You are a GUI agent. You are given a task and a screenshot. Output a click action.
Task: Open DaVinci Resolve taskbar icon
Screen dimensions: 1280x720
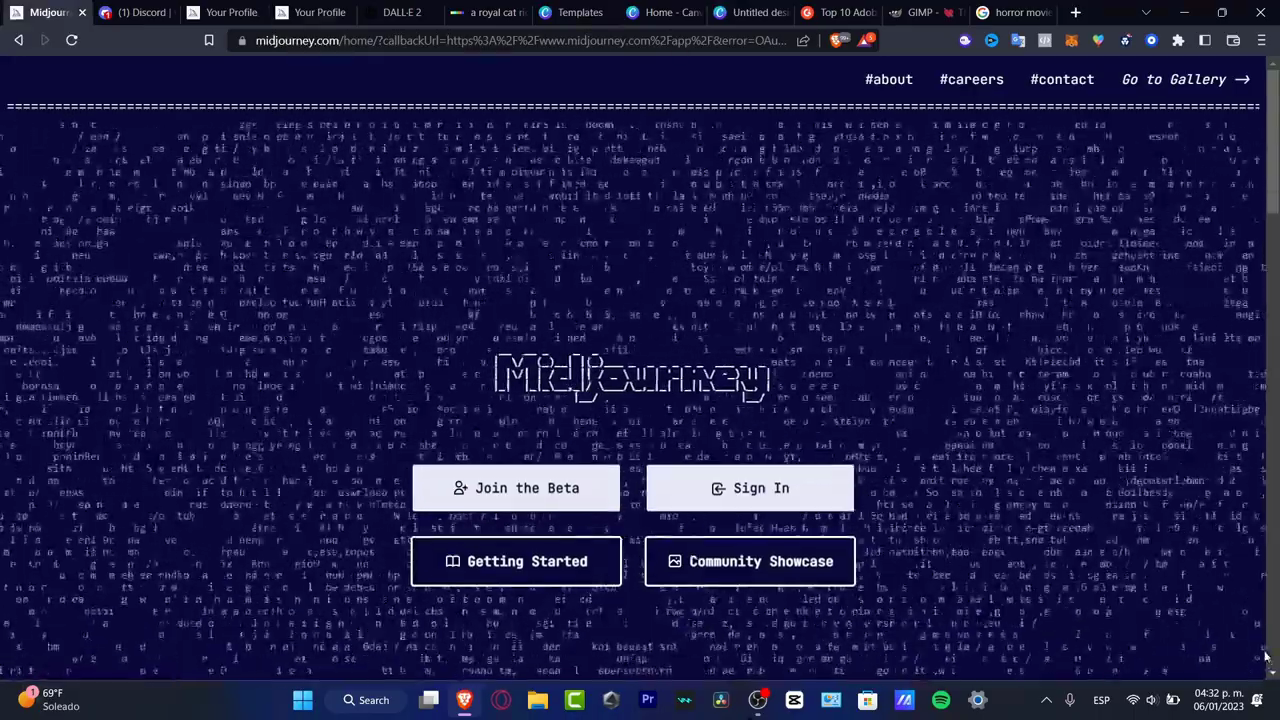pos(721,700)
